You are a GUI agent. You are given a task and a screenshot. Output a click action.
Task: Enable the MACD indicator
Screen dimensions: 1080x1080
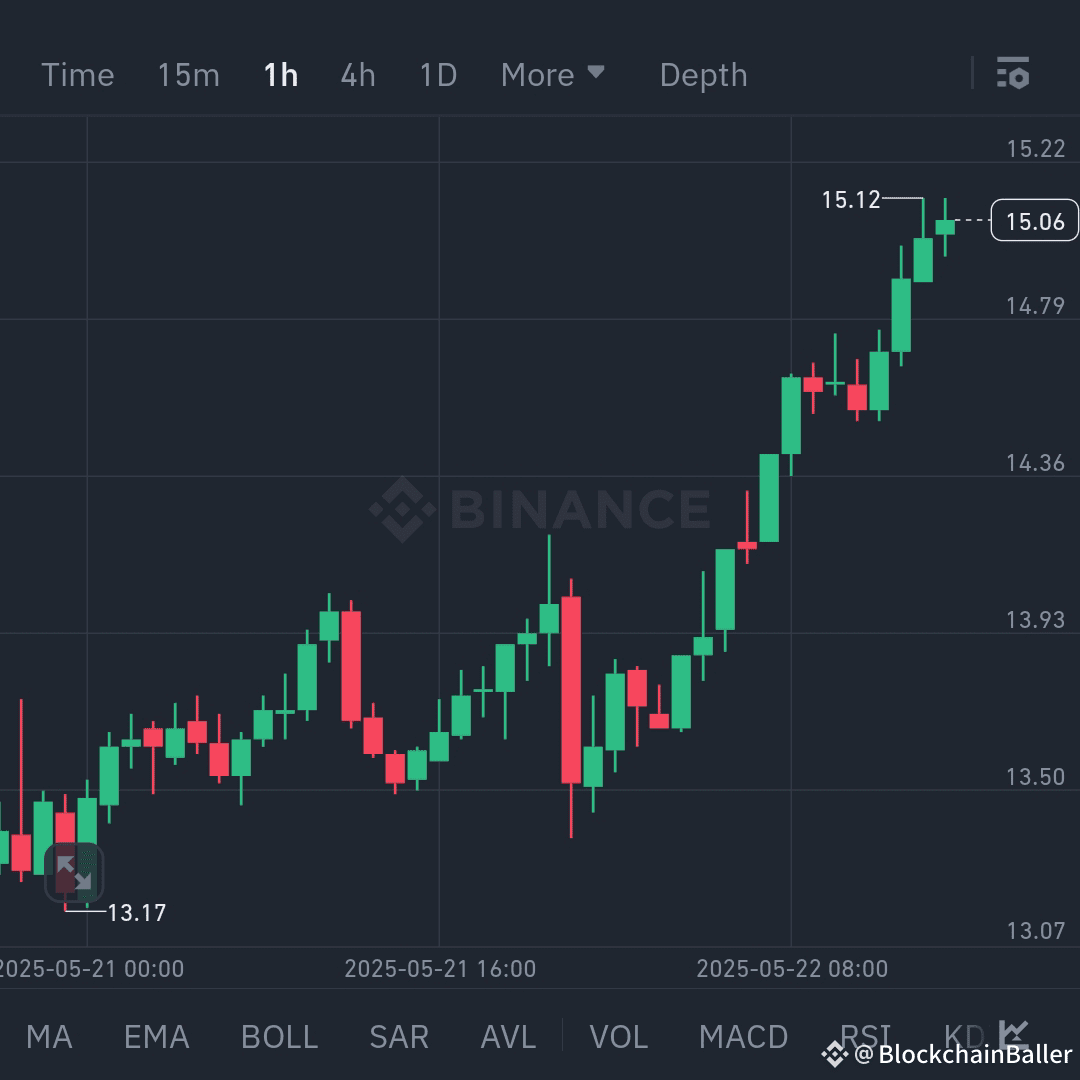click(744, 1037)
